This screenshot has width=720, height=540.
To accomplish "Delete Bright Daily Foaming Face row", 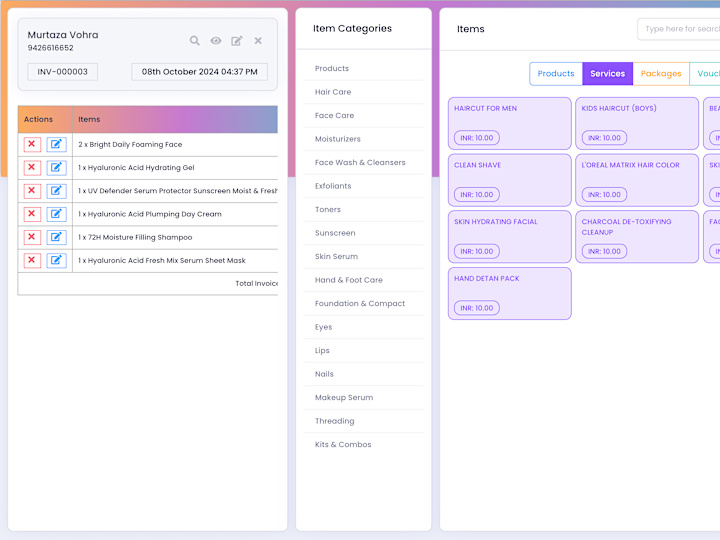I will pyautogui.click(x=32, y=144).
